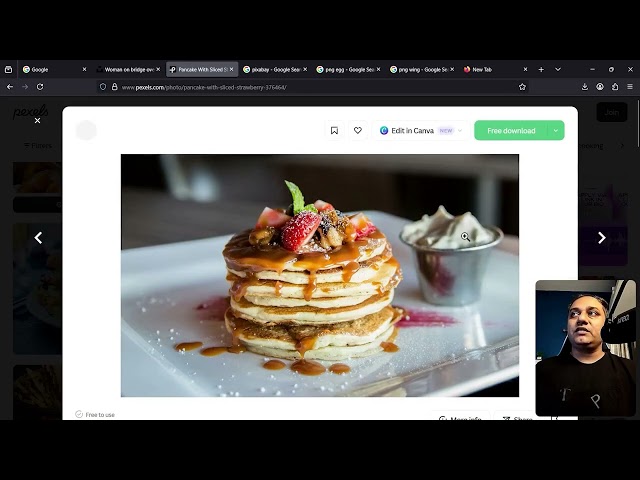
Task: Switch to the Google tab
Action: pos(54,70)
